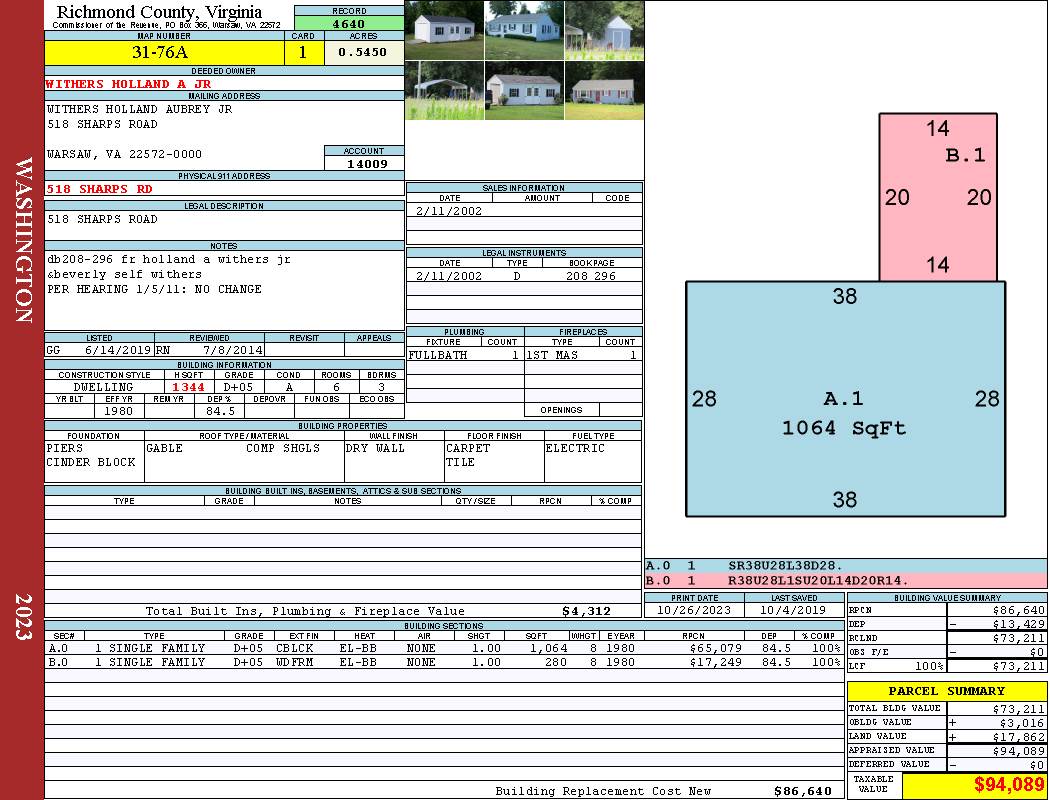Click exterior finish WDFRM in section B.0
The width and height of the screenshot is (1050, 800).
coord(294,662)
